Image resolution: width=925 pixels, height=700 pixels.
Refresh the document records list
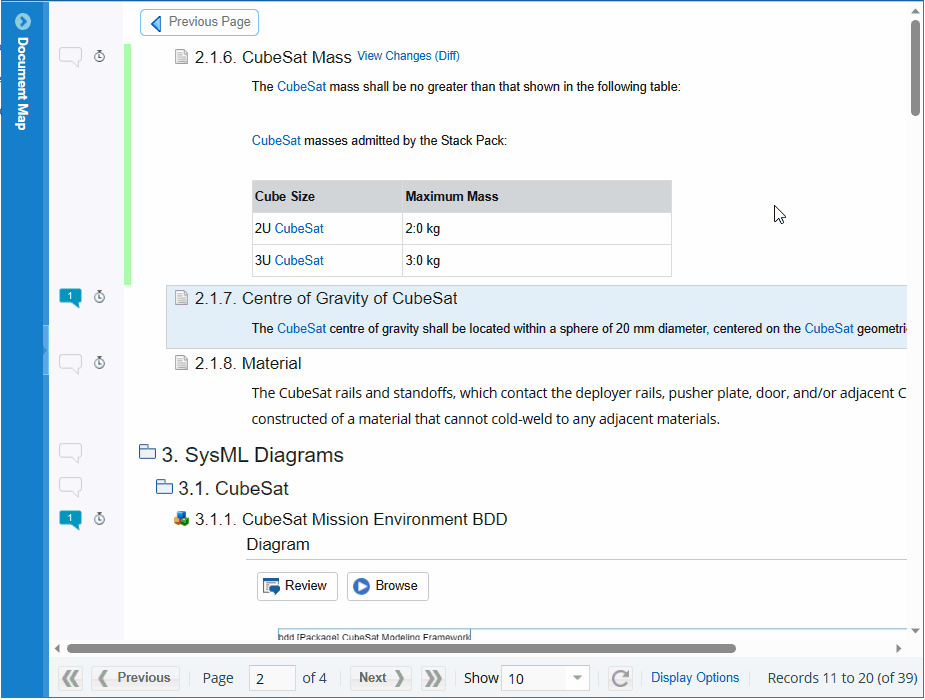(x=620, y=678)
